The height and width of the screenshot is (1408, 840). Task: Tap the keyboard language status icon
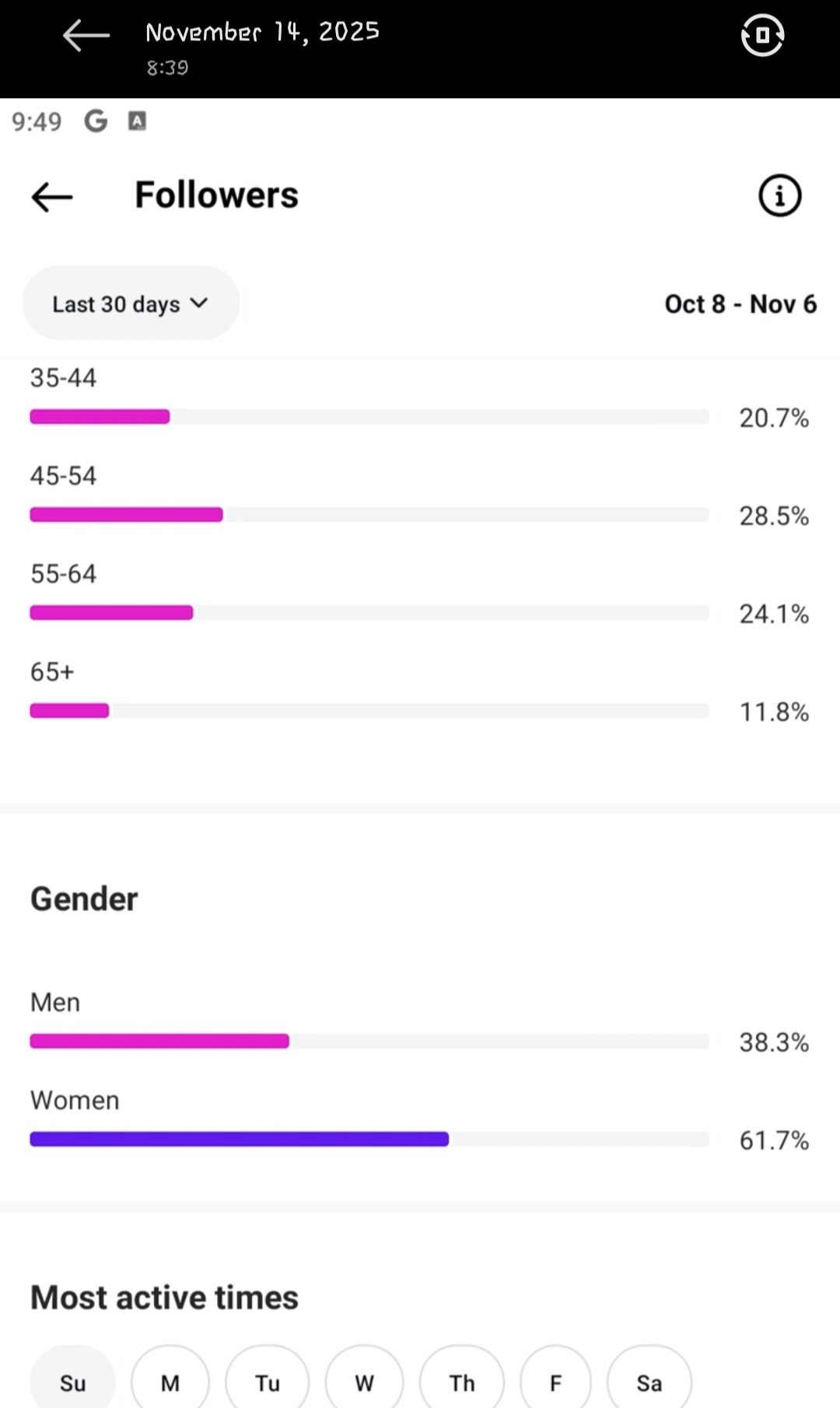[137, 121]
